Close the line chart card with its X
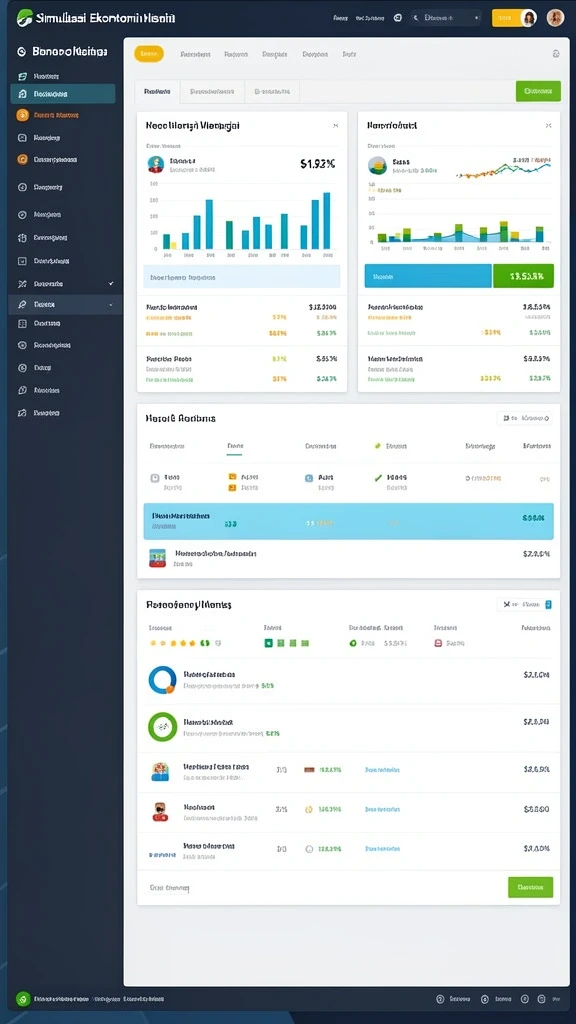The image size is (576, 1024). pyautogui.click(x=549, y=125)
